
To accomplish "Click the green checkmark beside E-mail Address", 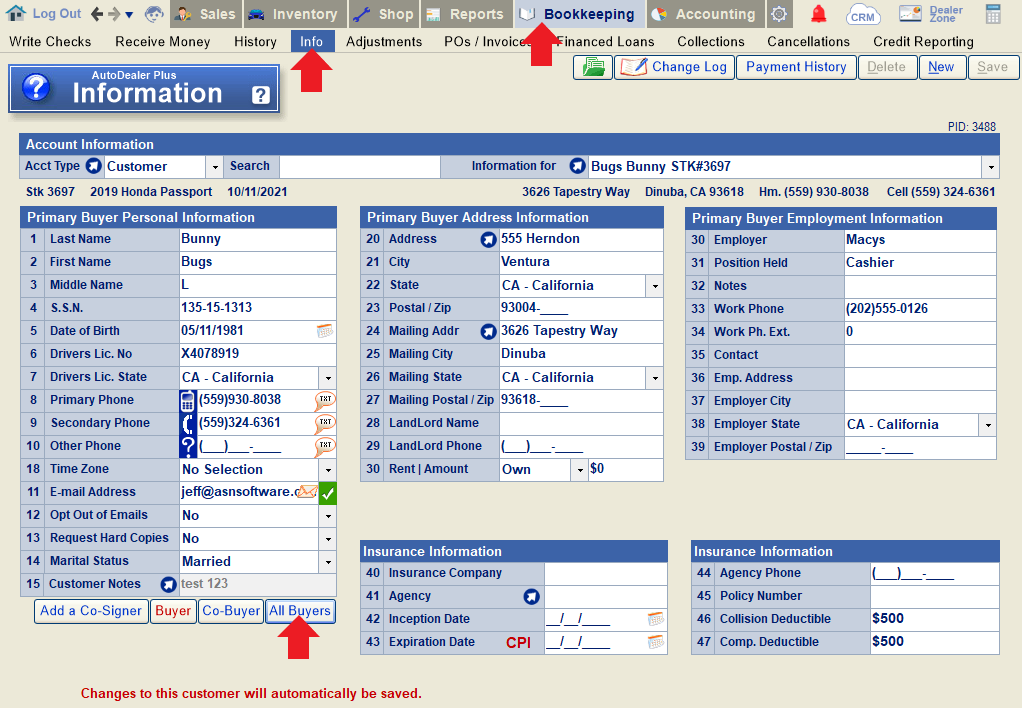I will pyautogui.click(x=328, y=494).
